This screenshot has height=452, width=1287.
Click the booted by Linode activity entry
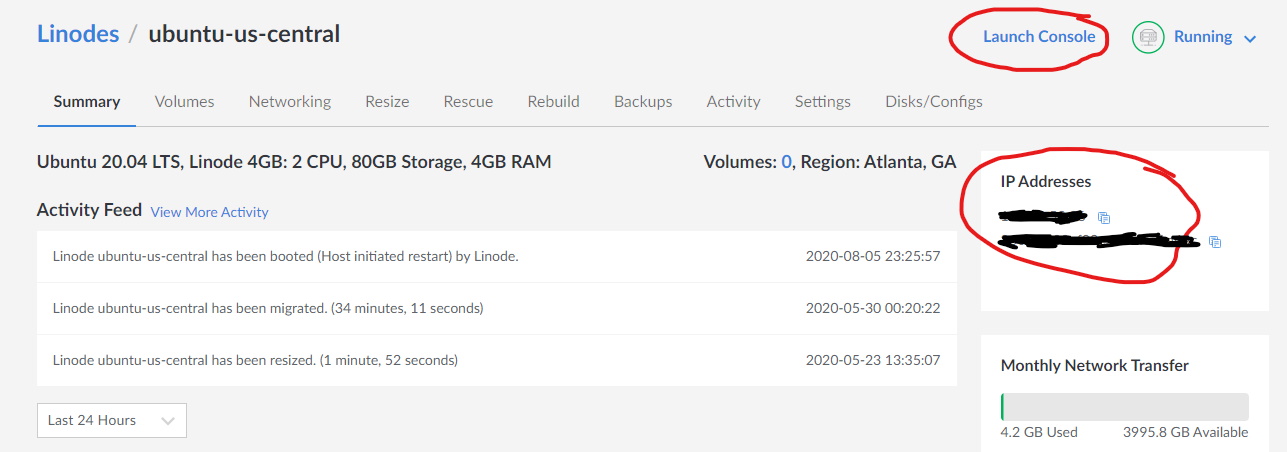pyautogui.click(x=497, y=256)
